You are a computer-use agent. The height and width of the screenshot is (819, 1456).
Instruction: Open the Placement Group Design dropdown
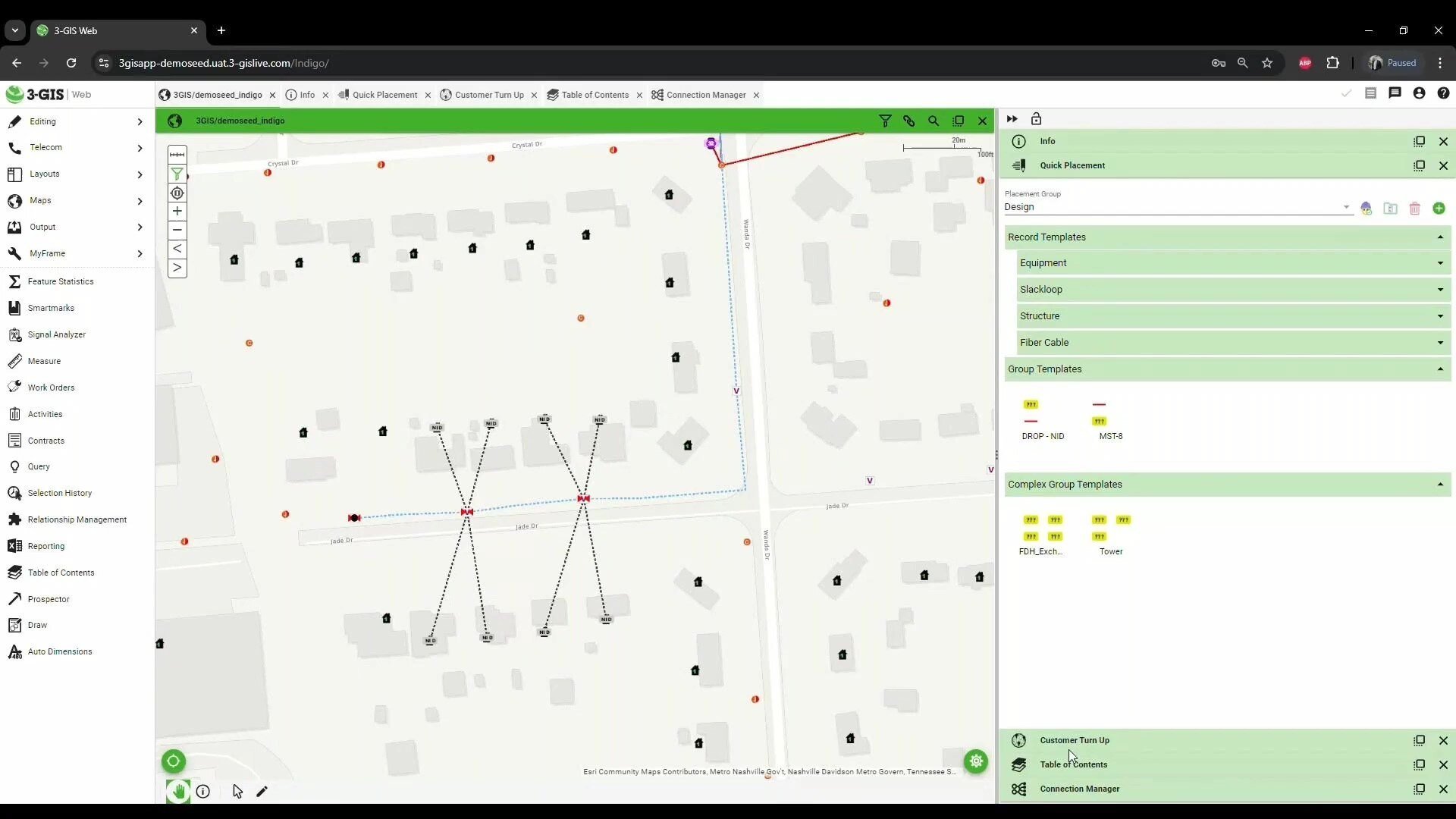(x=1347, y=207)
